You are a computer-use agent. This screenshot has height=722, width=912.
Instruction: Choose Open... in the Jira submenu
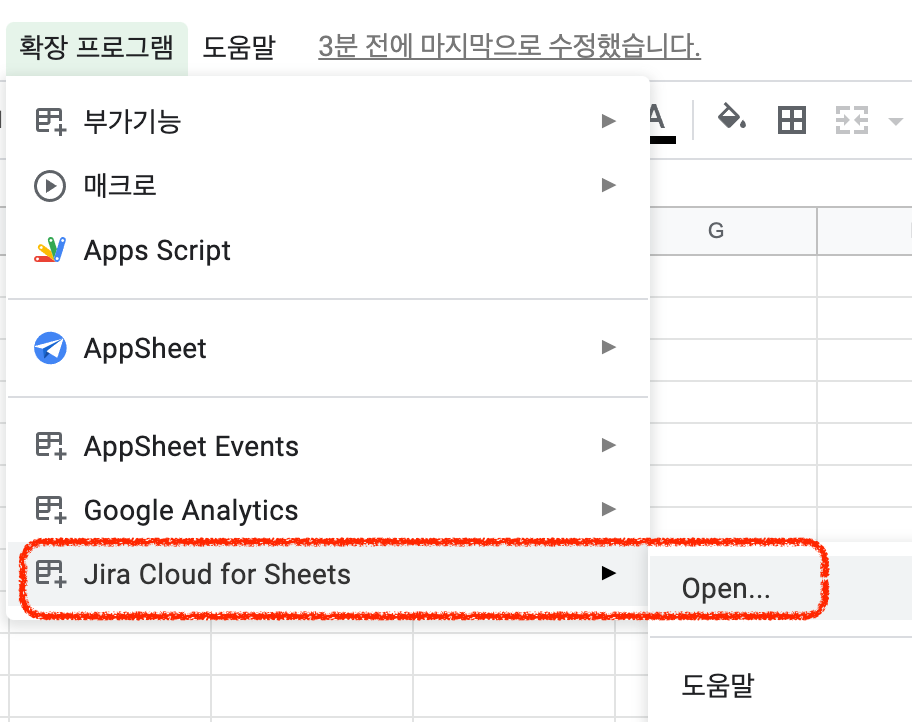click(x=781, y=588)
